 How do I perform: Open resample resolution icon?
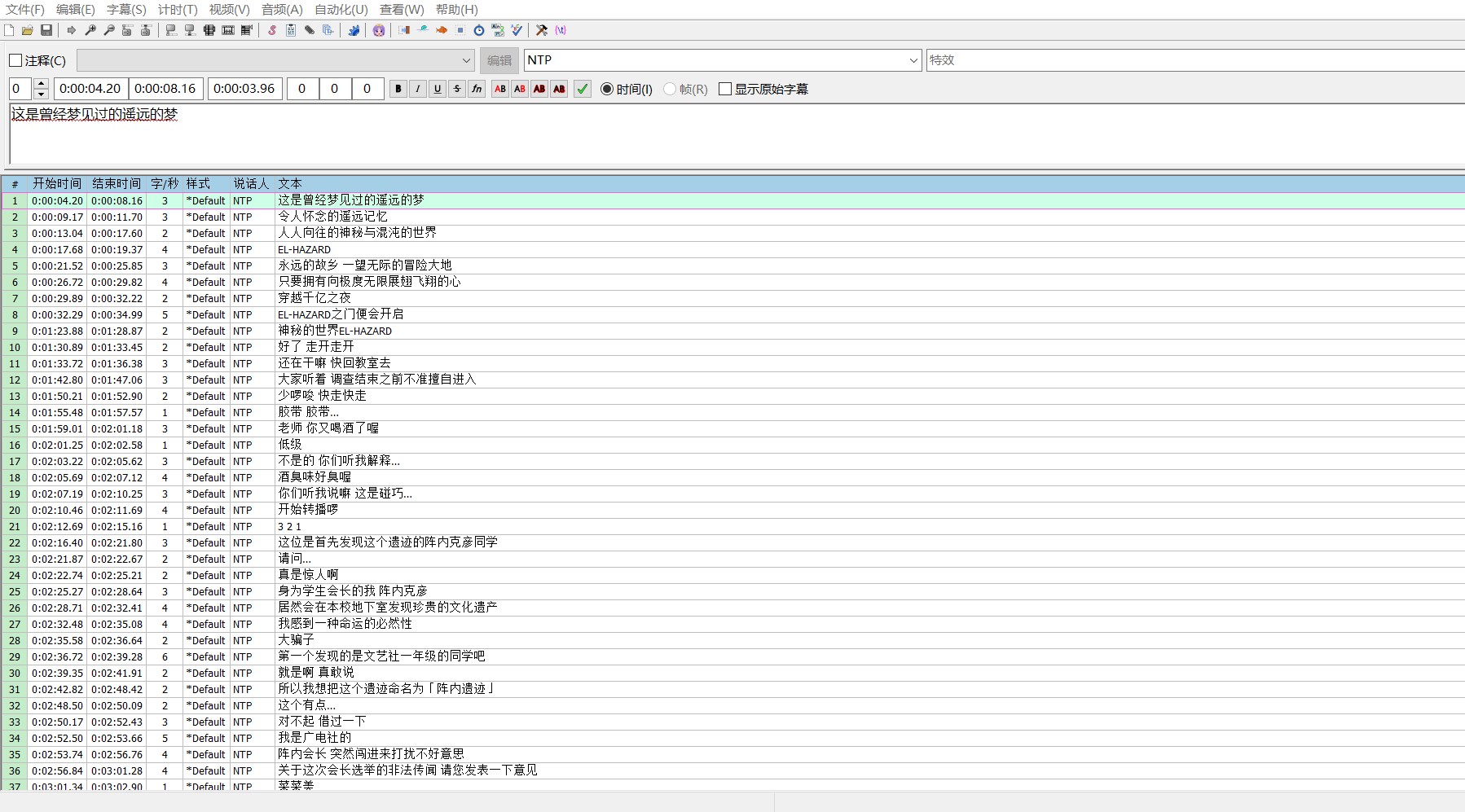pyautogui.click(x=460, y=30)
